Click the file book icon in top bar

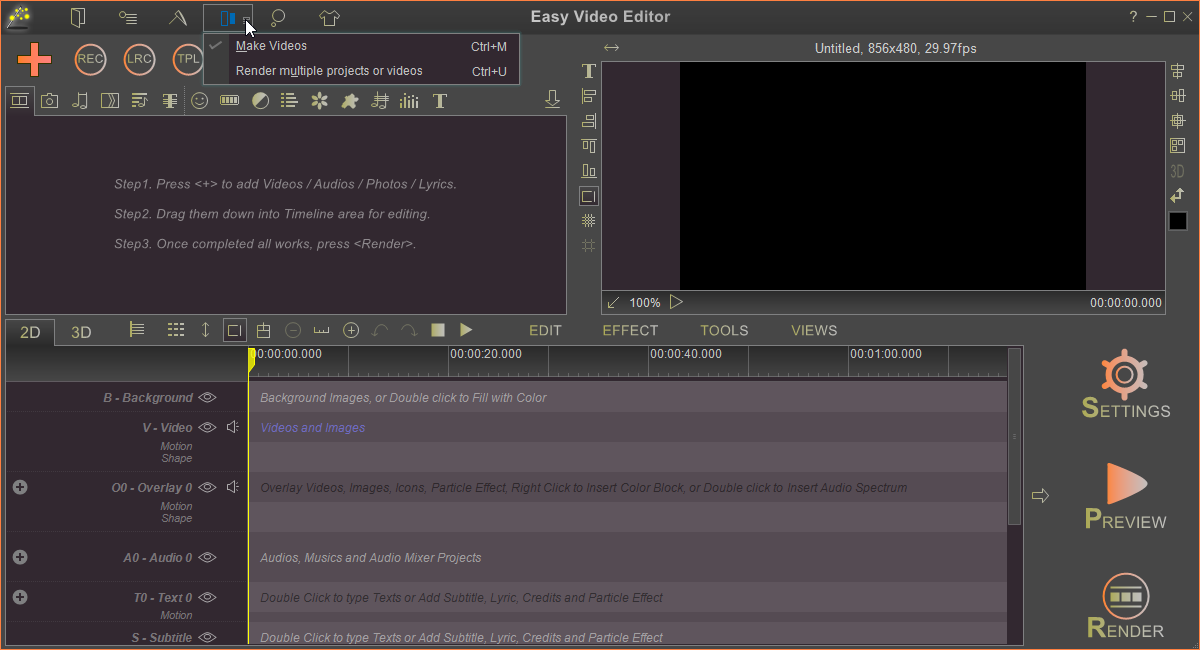click(78, 17)
